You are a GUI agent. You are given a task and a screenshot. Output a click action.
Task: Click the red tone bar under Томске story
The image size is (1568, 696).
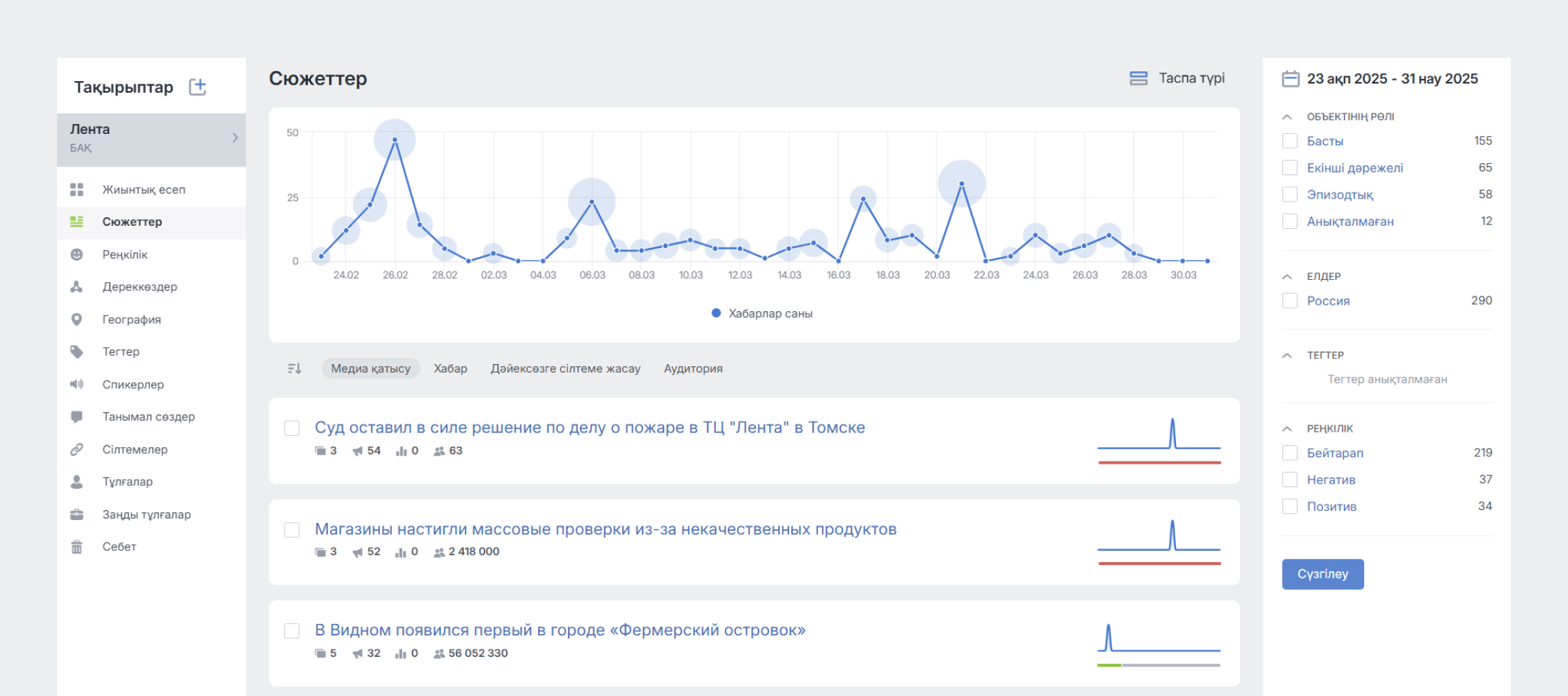[x=1160, y=462]
